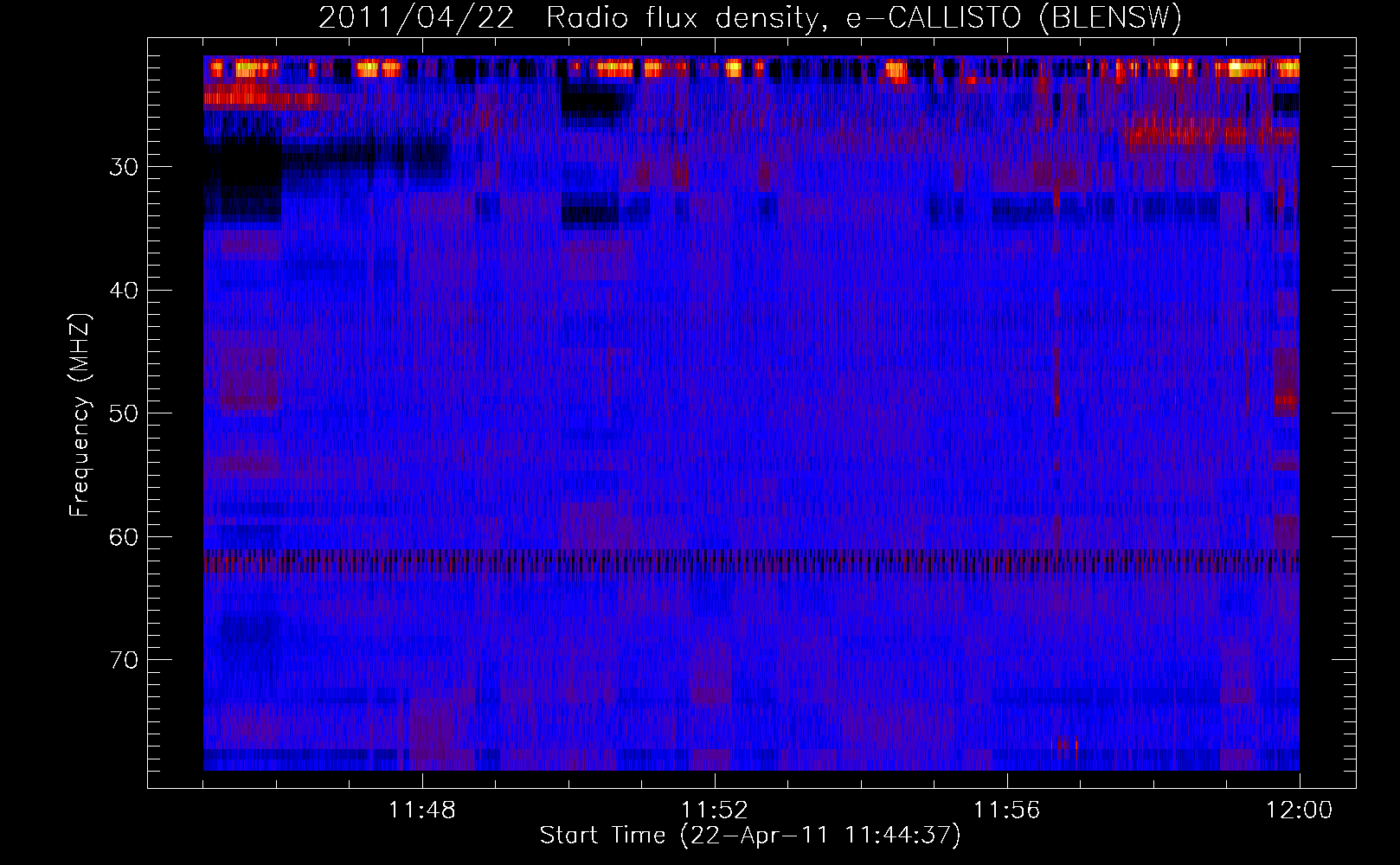
Task: Click the 11:48 time tick label
Action: 422,811
